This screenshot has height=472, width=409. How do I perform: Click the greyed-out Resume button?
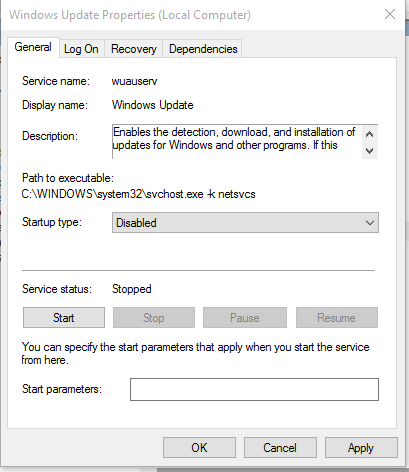click(337, 318)
